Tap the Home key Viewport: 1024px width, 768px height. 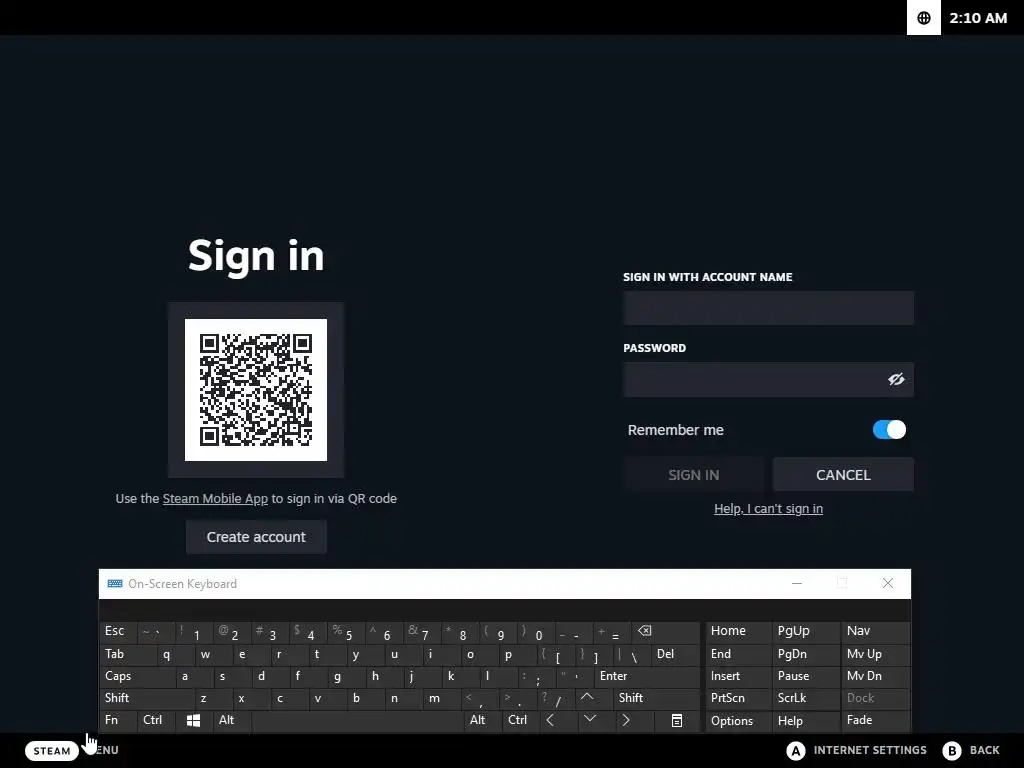coord(739,631)
